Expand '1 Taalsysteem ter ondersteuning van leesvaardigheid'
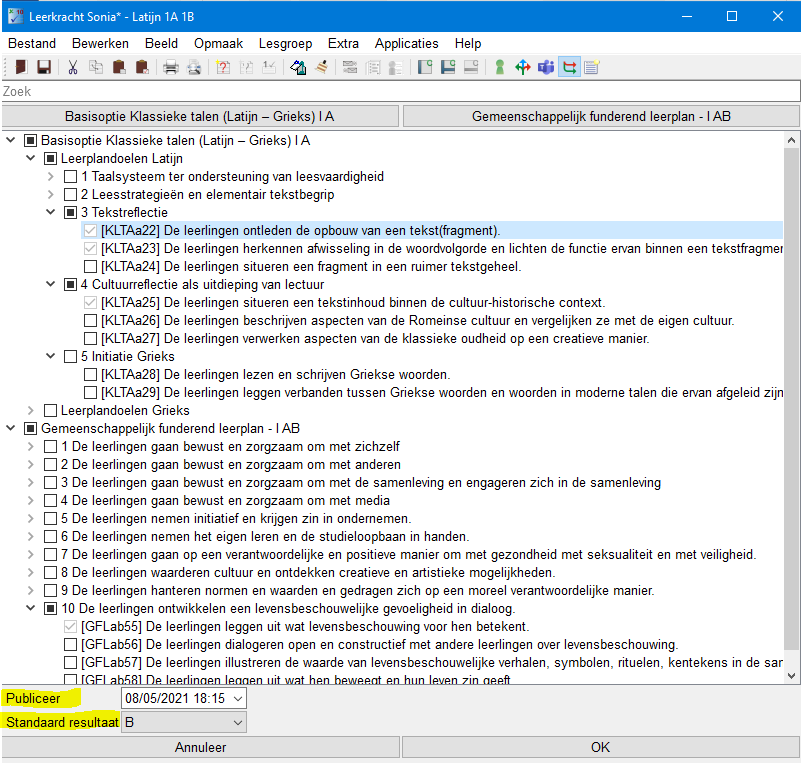The image size is (801, 763). click(x=51, y=177)
